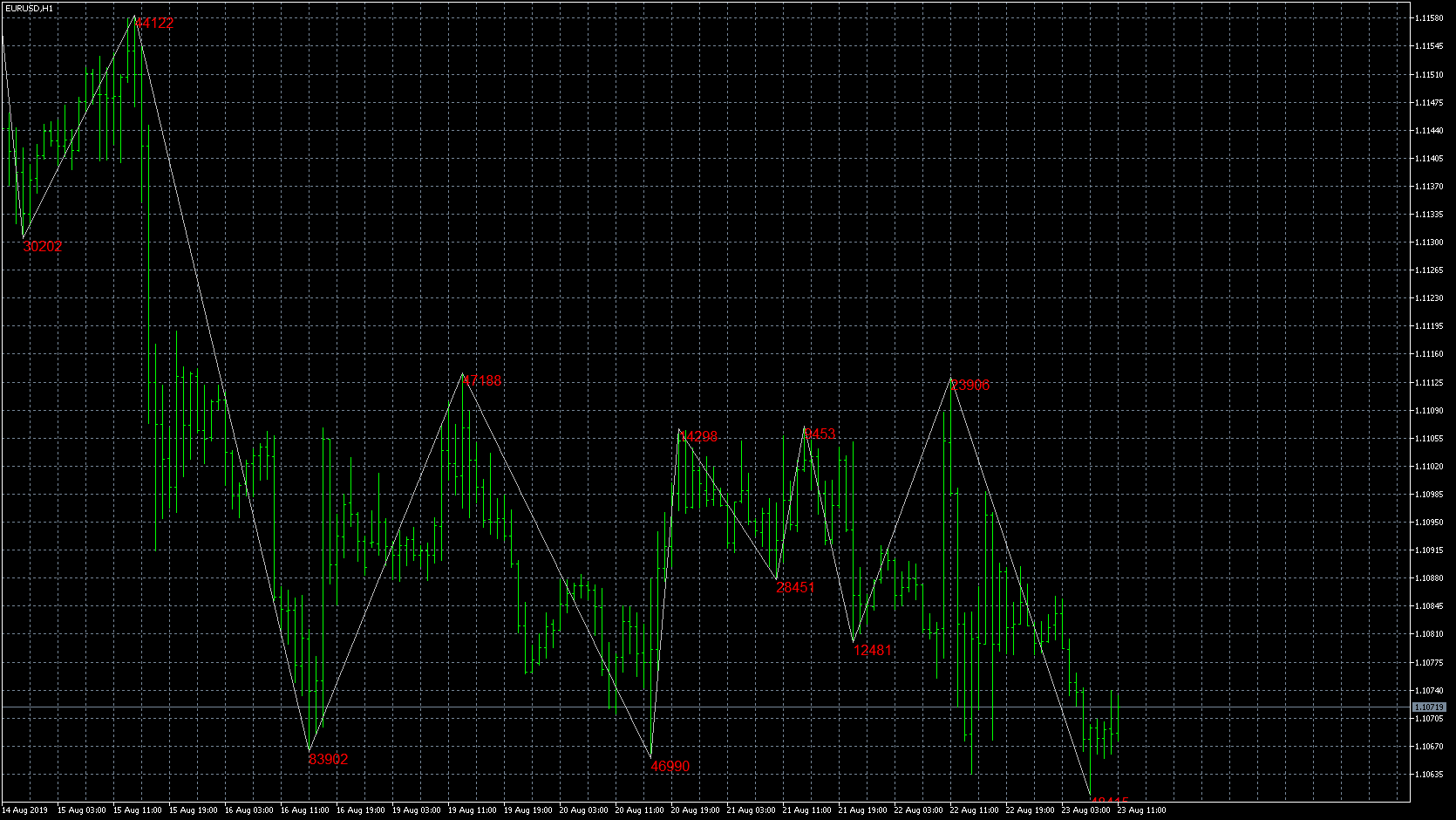Click the 1.11370 price axis label
This screenshot has width=1456, height=820.
pos(1429,187)
